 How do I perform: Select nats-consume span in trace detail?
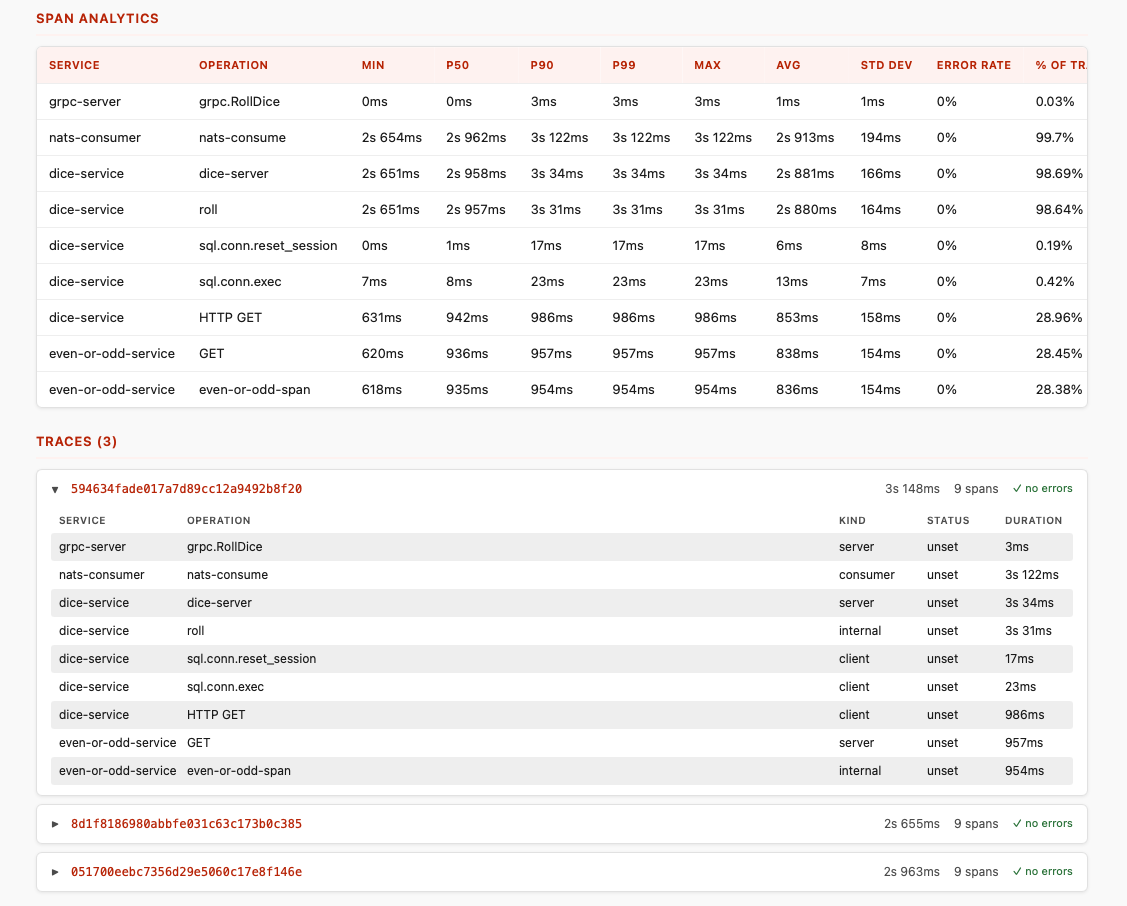(561, 575)
